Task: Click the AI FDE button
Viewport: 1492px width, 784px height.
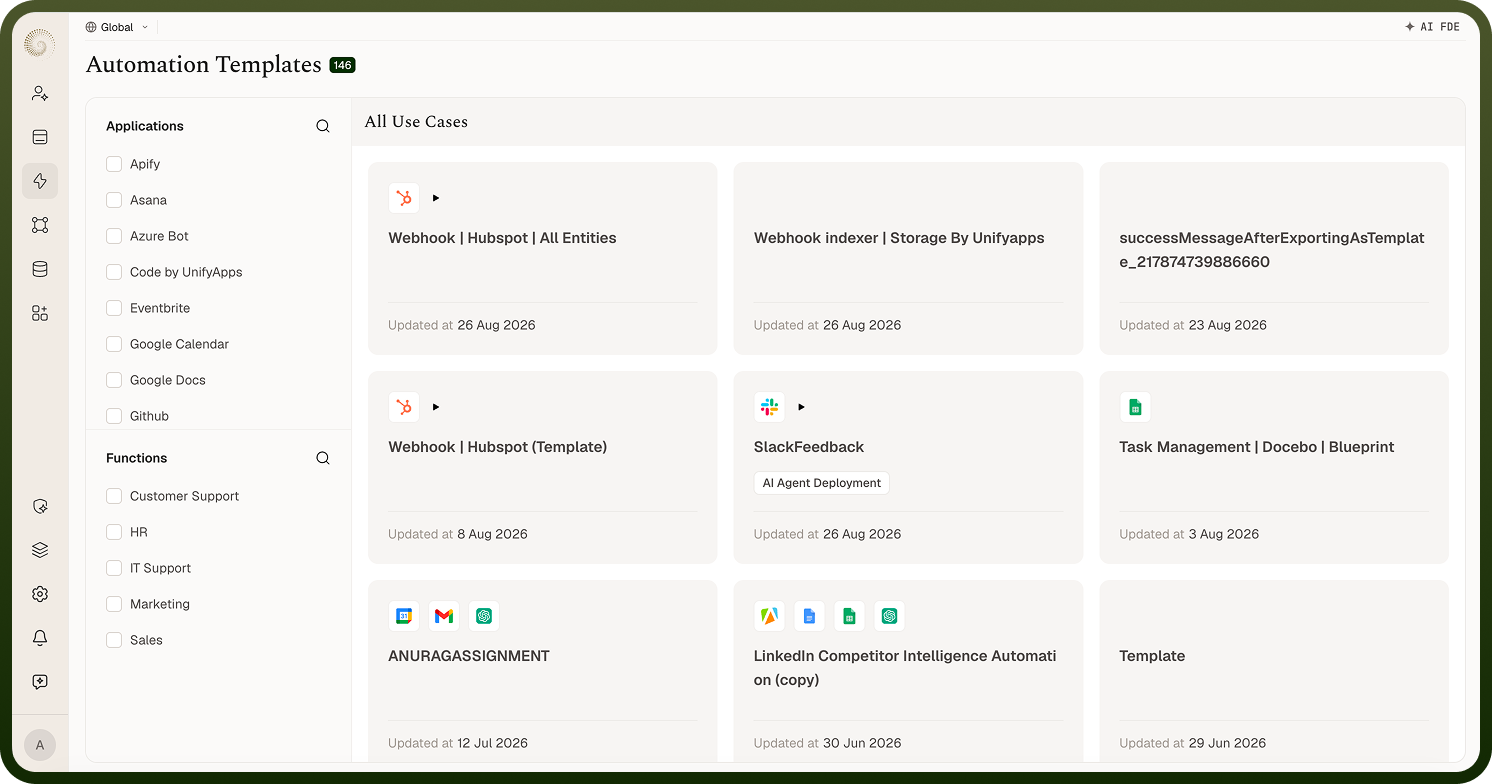Action: pos(1432,27)
